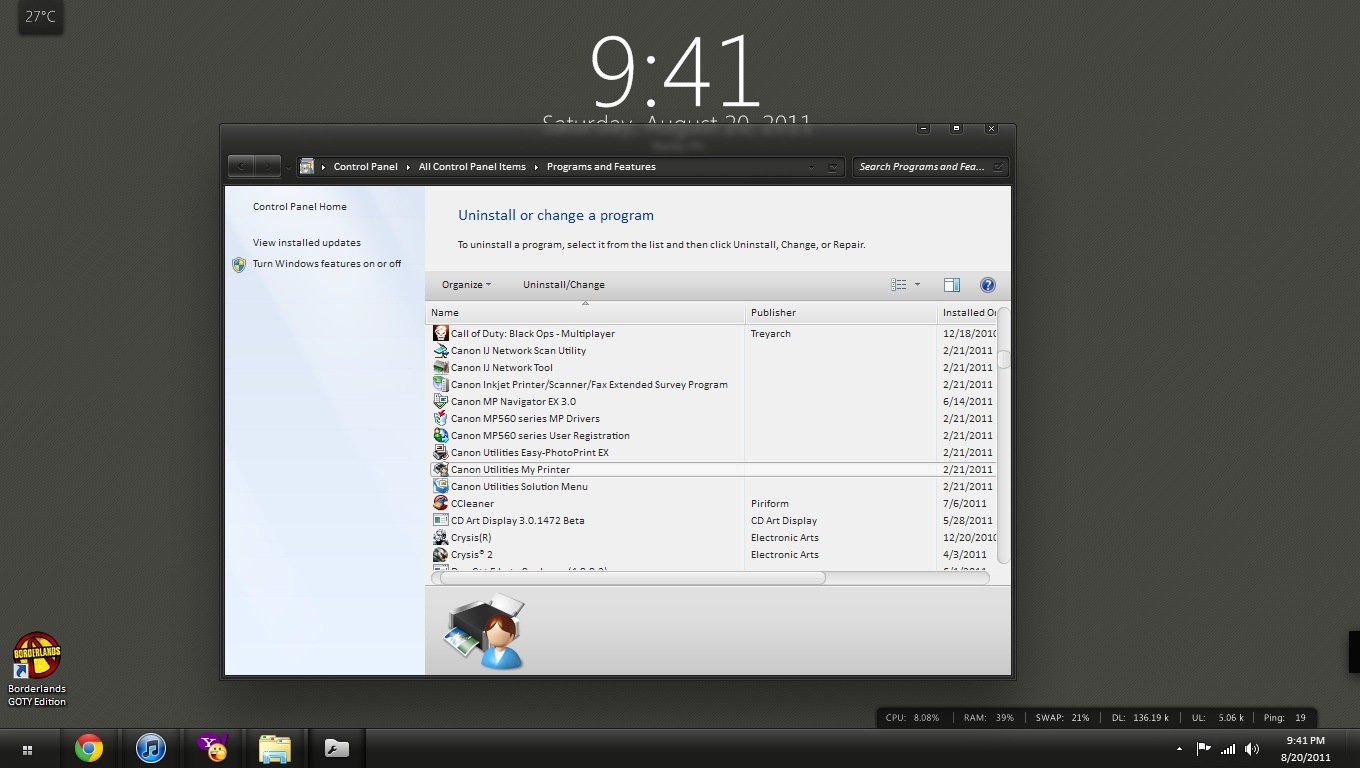Click the Start button on the taskbar
Screen dimensions: 1360x768
pos(27,749)
